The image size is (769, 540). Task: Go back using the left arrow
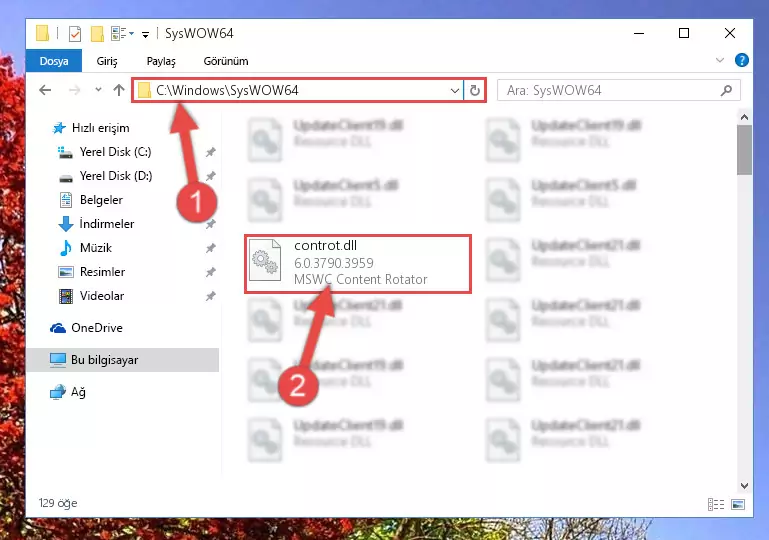click(45, 90)
